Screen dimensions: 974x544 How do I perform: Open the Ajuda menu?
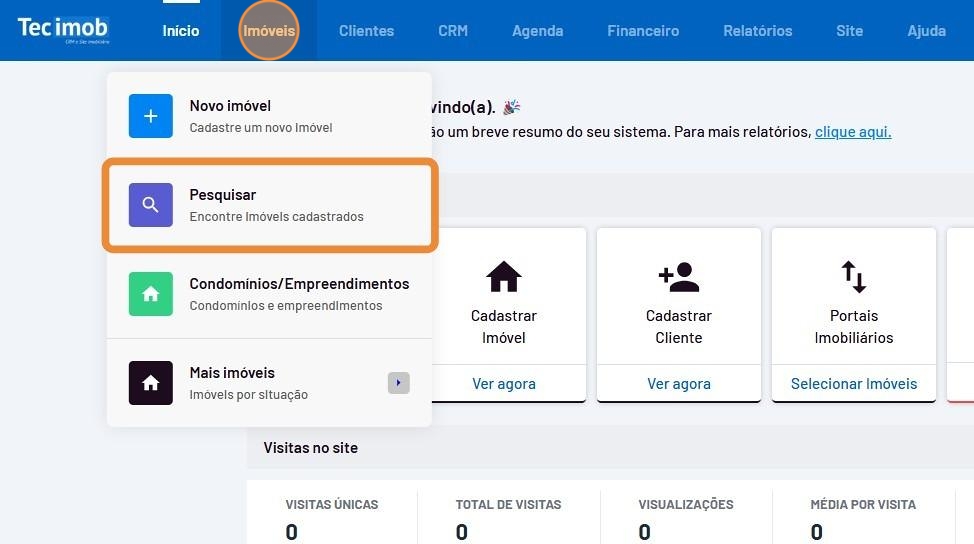(926, 31)
